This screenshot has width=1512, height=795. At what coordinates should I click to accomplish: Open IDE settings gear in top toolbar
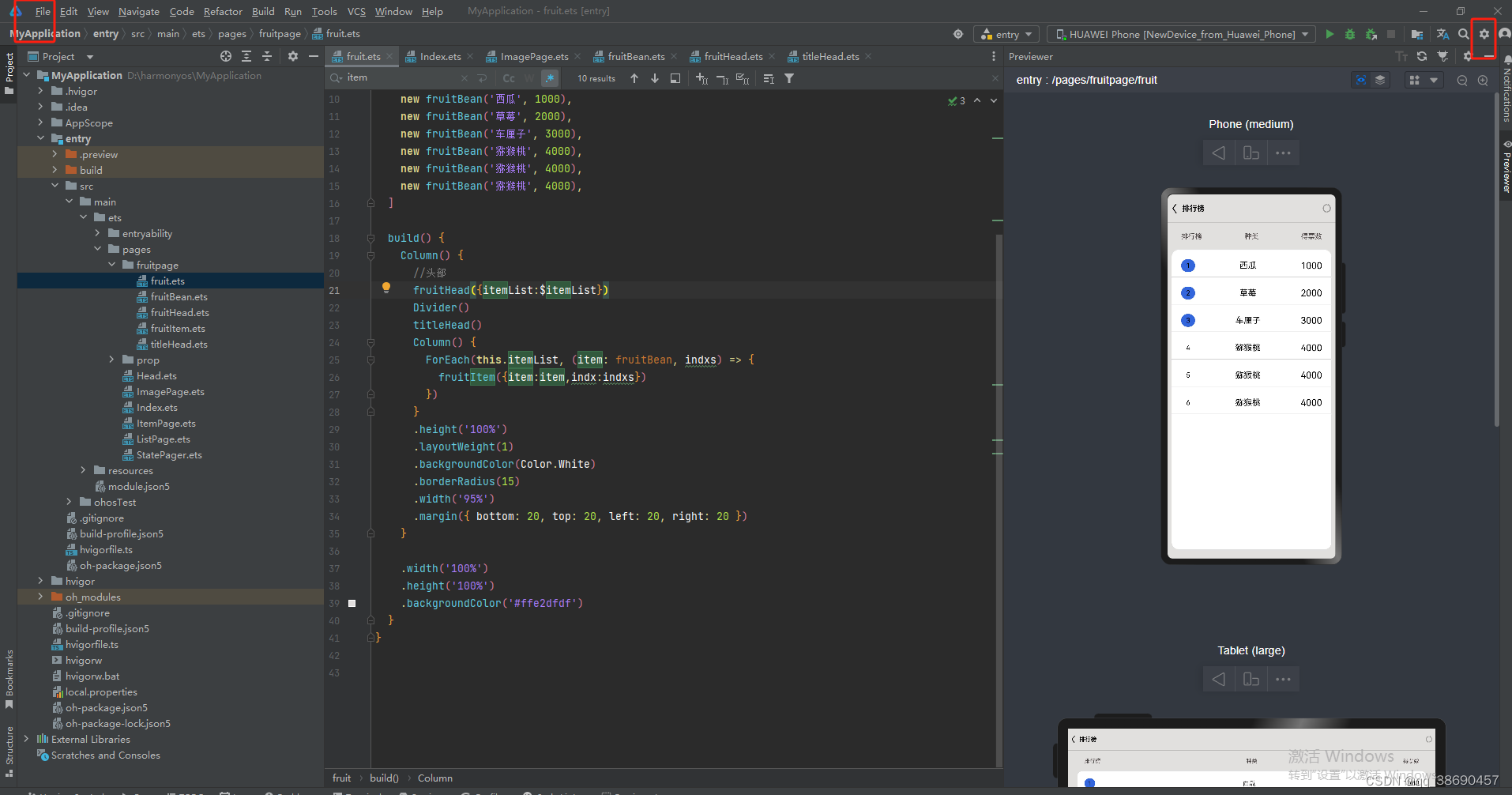(1484, 34)
